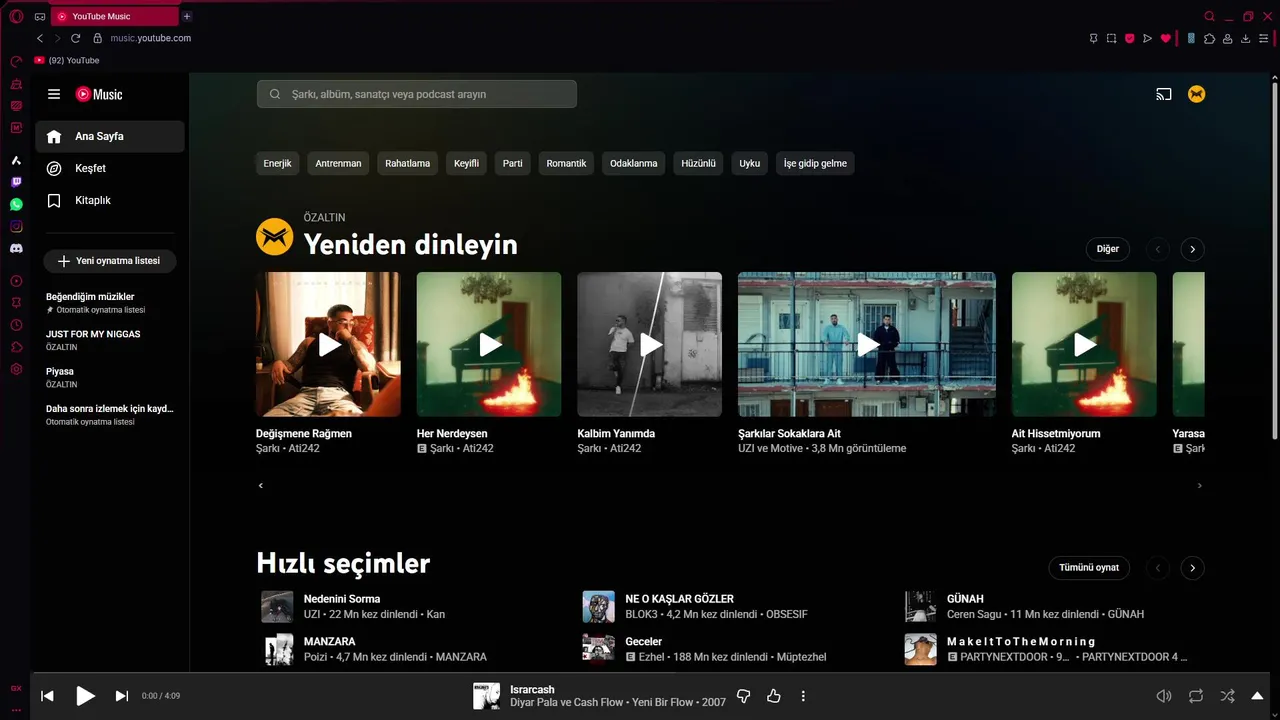Play the Kalbim Yanımda thumbnail

pos(649,344)
